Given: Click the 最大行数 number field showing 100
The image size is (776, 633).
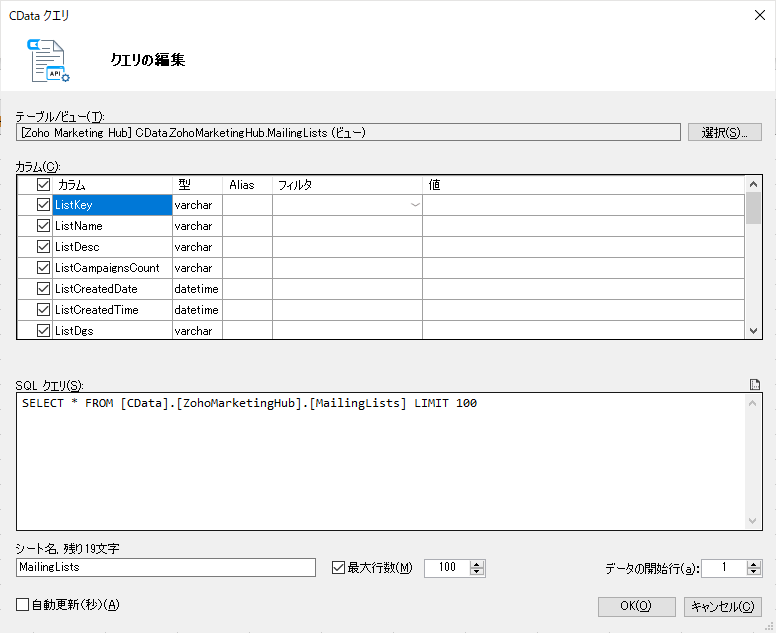Looking at the screenshot, I should click(447, 568).
